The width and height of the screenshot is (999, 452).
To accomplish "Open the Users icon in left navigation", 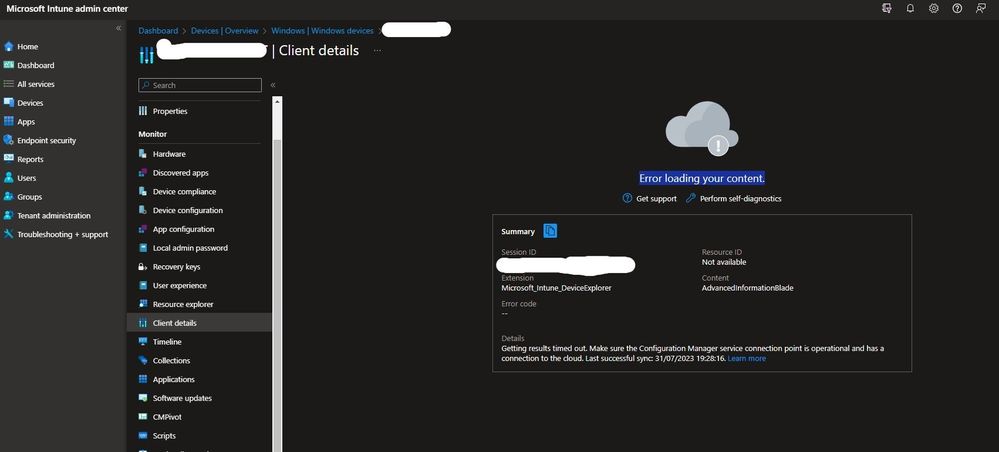I will (x=8, y=178).
